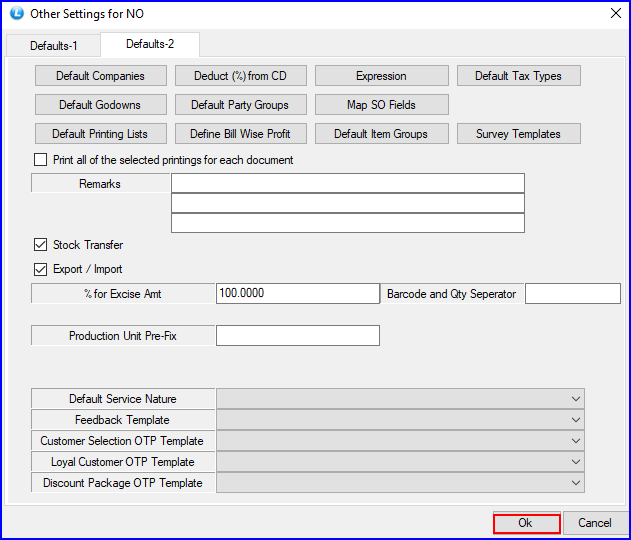Click the Barcode and Qty Seperator field
The image size is (631, 540).
pyautogui.click(x=573, y=293)
